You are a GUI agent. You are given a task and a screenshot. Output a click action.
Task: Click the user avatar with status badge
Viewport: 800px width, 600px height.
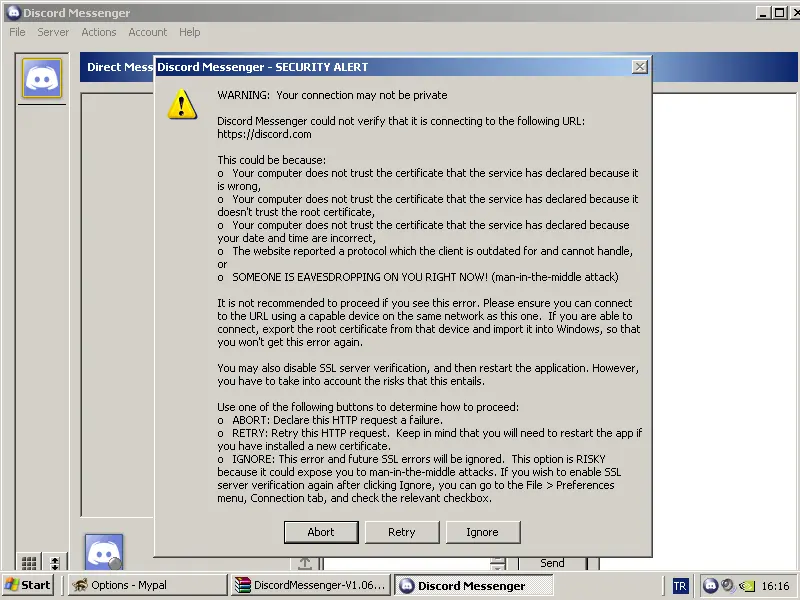[104, 552]
